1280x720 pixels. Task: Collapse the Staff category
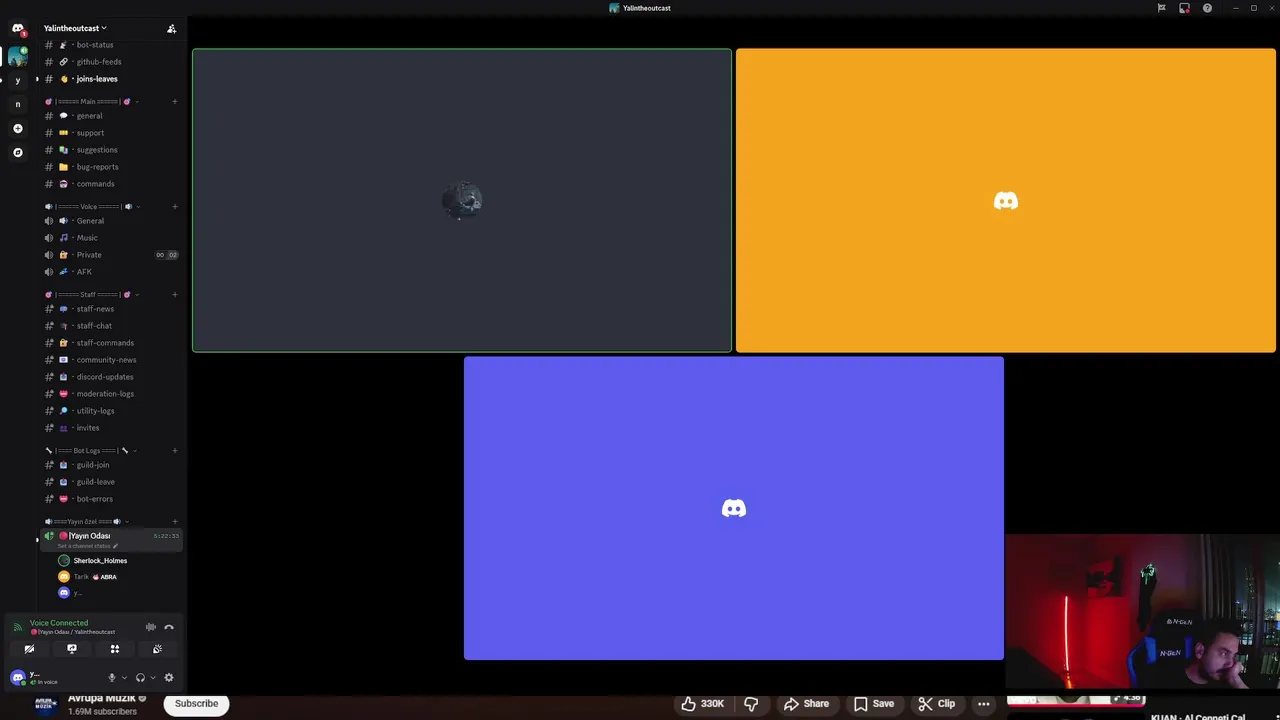point(92,295)
